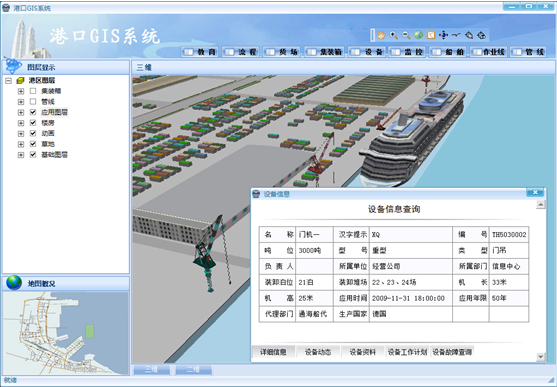
Task: Click the globe icon beside 地图概况
Action: 14,283
